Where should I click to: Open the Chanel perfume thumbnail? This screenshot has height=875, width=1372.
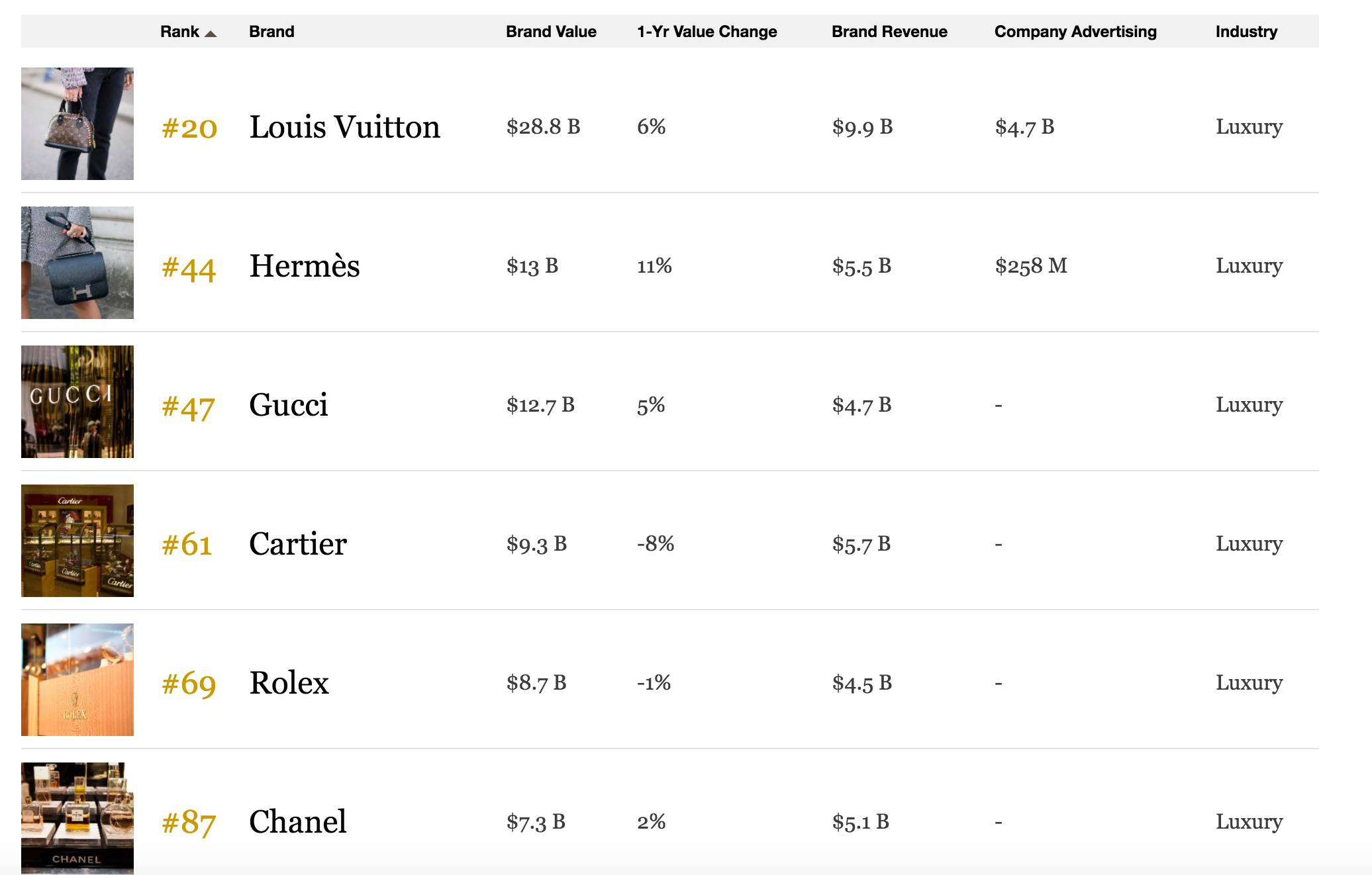coord(77,818)
